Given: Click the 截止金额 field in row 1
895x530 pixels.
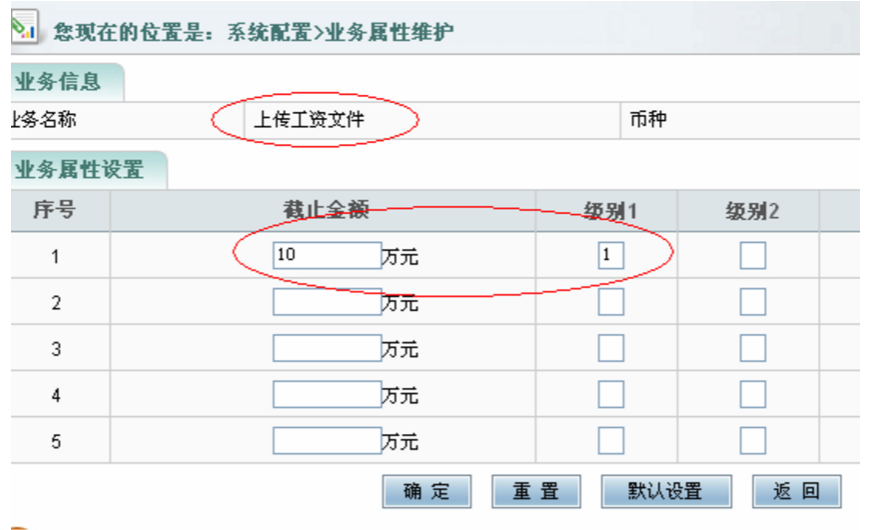Looking at the screenshot, I should tap(327, 256).
